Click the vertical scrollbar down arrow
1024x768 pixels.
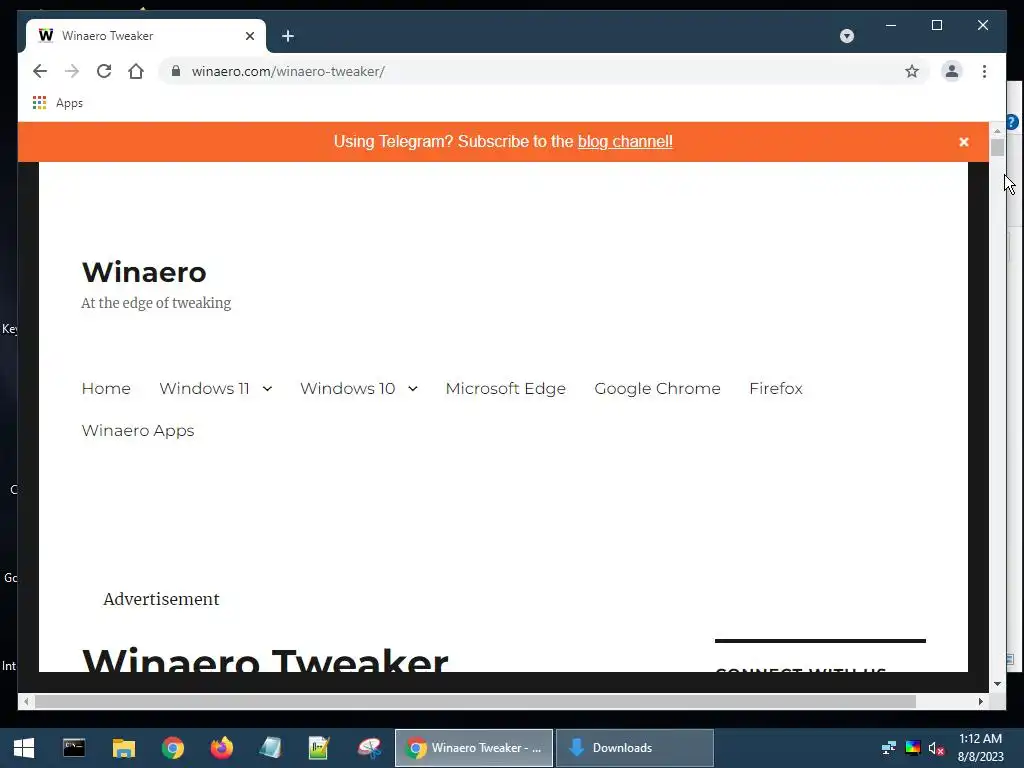click(x=997, y=684)
